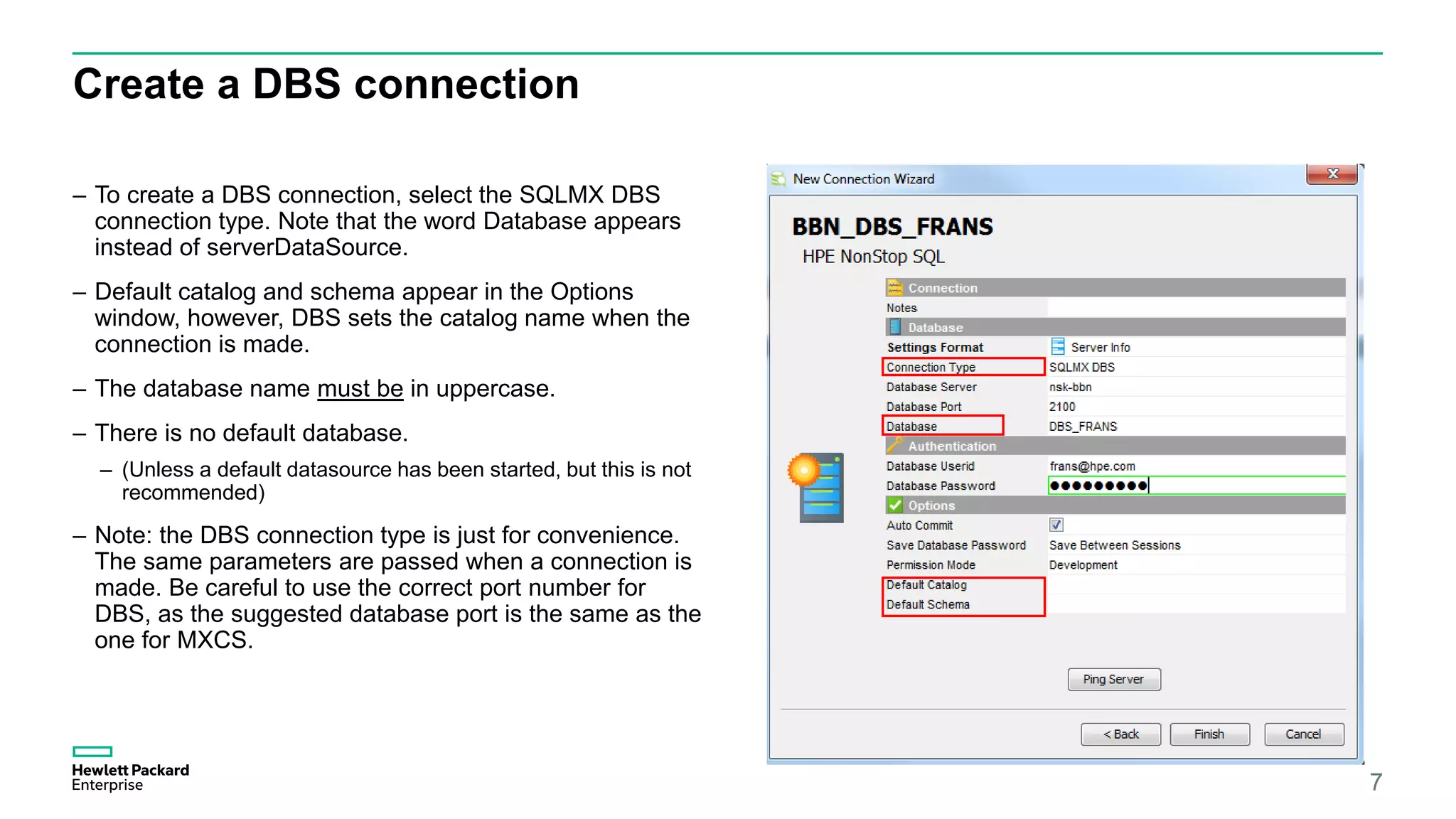Click the Notes input field

pyautogui.click(x=1197, y=308)
